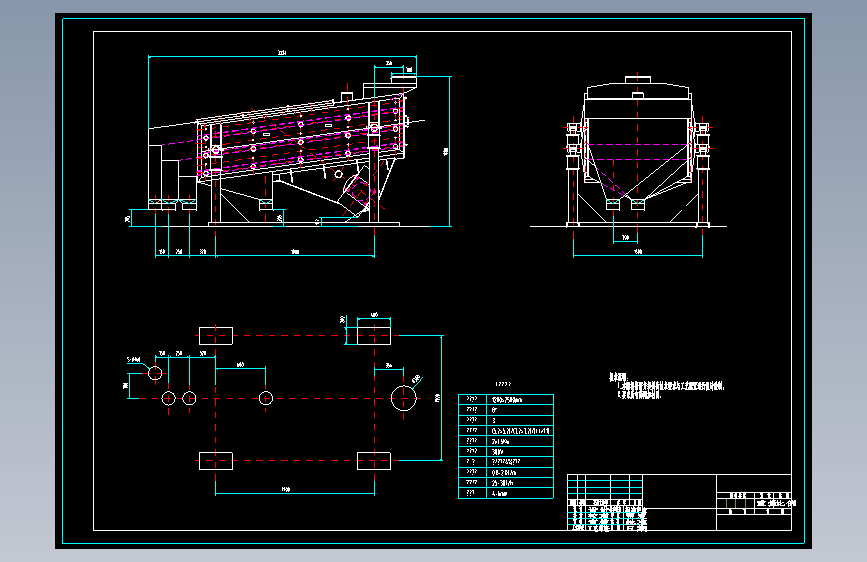Click the feed inlet box atop the side view
The height and width of the screenshot is (562, 867).
point(404,79)
